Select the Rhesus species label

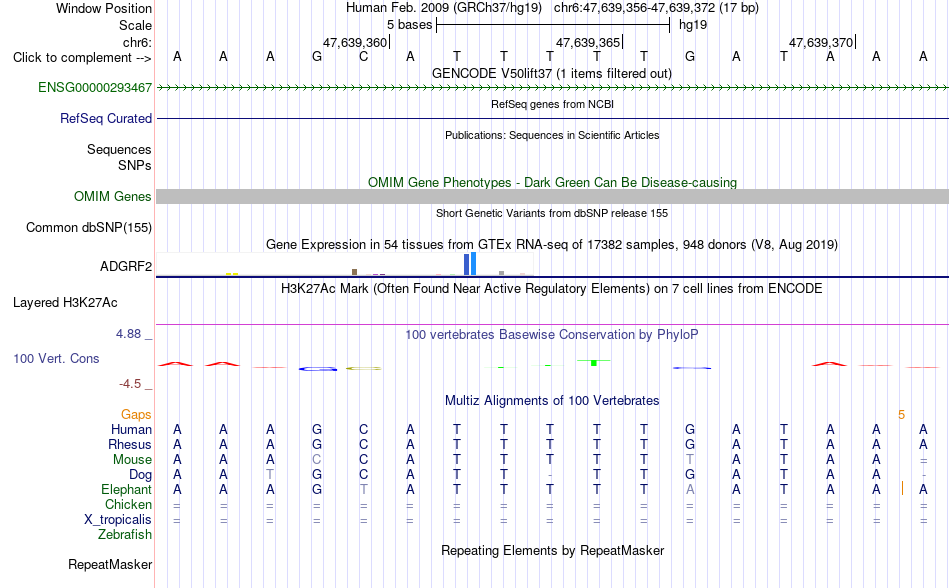[130, 444]
